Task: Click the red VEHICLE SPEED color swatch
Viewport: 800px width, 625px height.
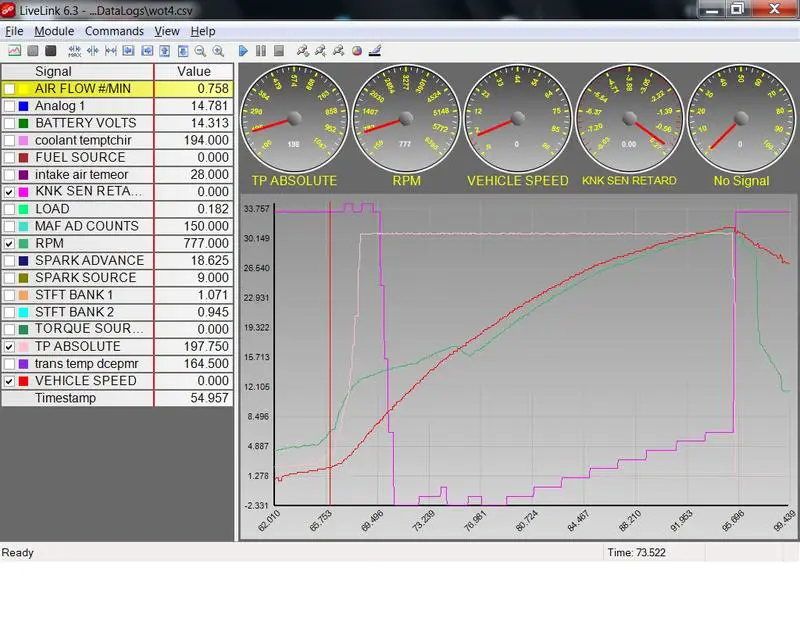Action: (23, 381)
